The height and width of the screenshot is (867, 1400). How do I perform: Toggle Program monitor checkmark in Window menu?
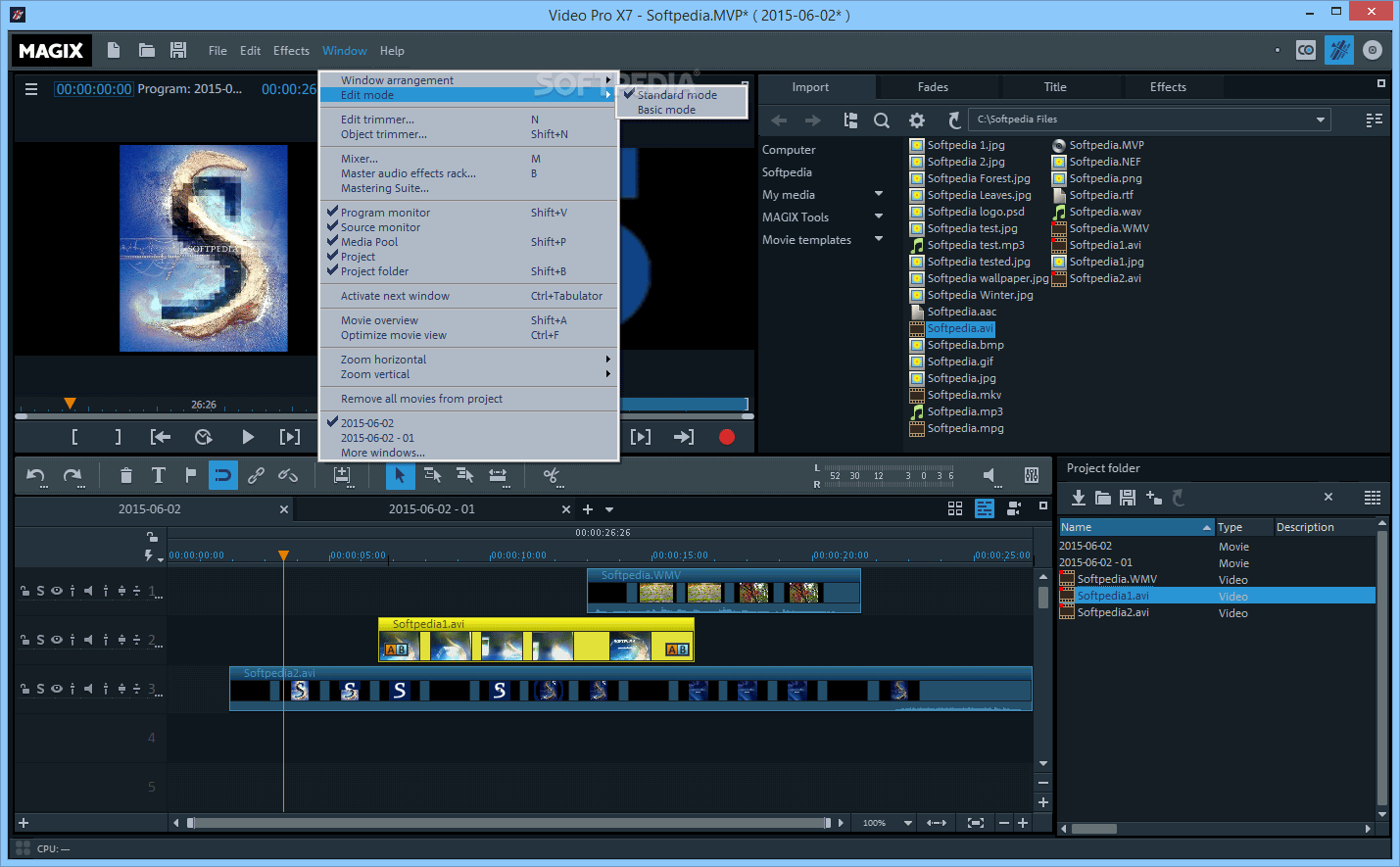(385, 213)
